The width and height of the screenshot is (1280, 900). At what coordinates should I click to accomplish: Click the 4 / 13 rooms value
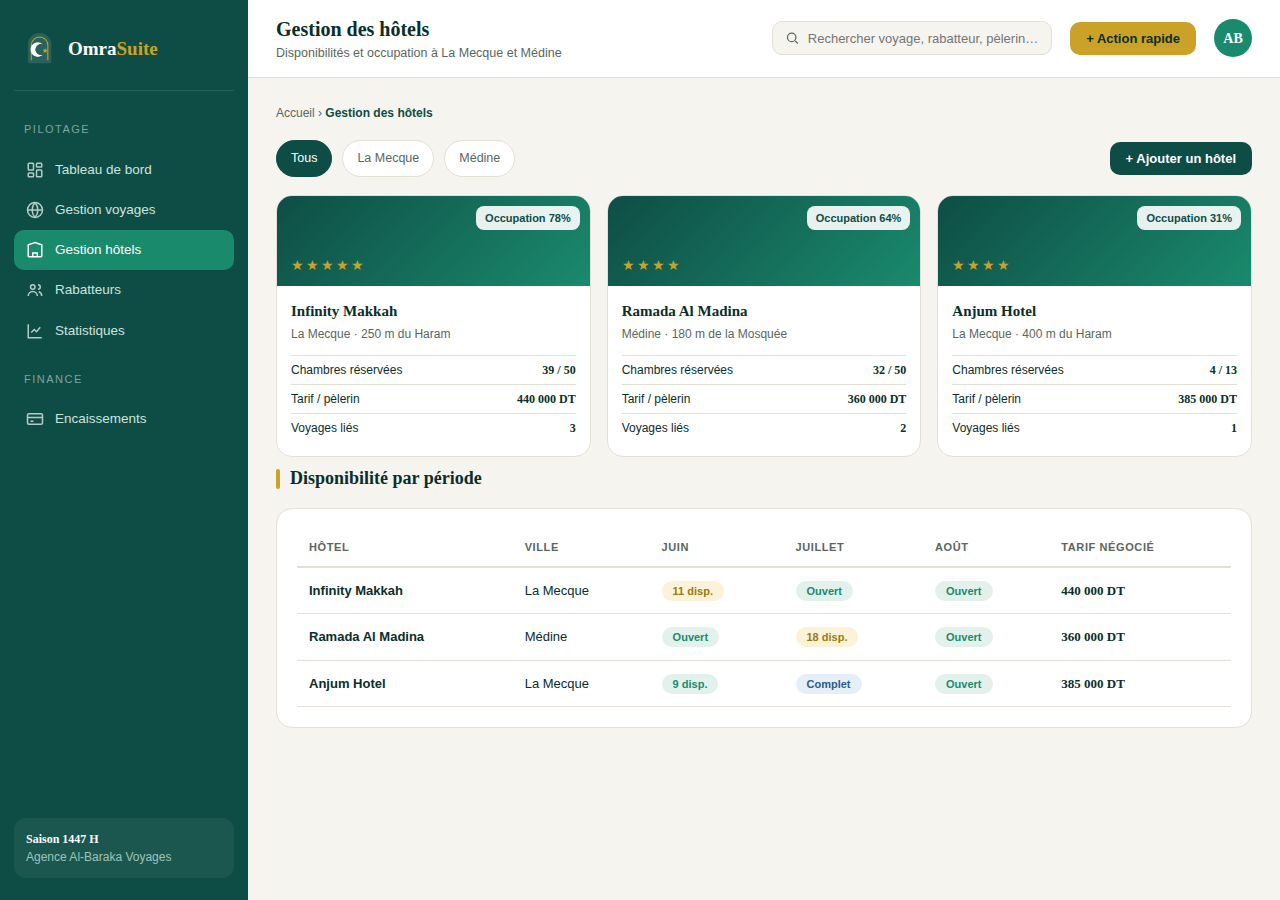coord(1223,370)
